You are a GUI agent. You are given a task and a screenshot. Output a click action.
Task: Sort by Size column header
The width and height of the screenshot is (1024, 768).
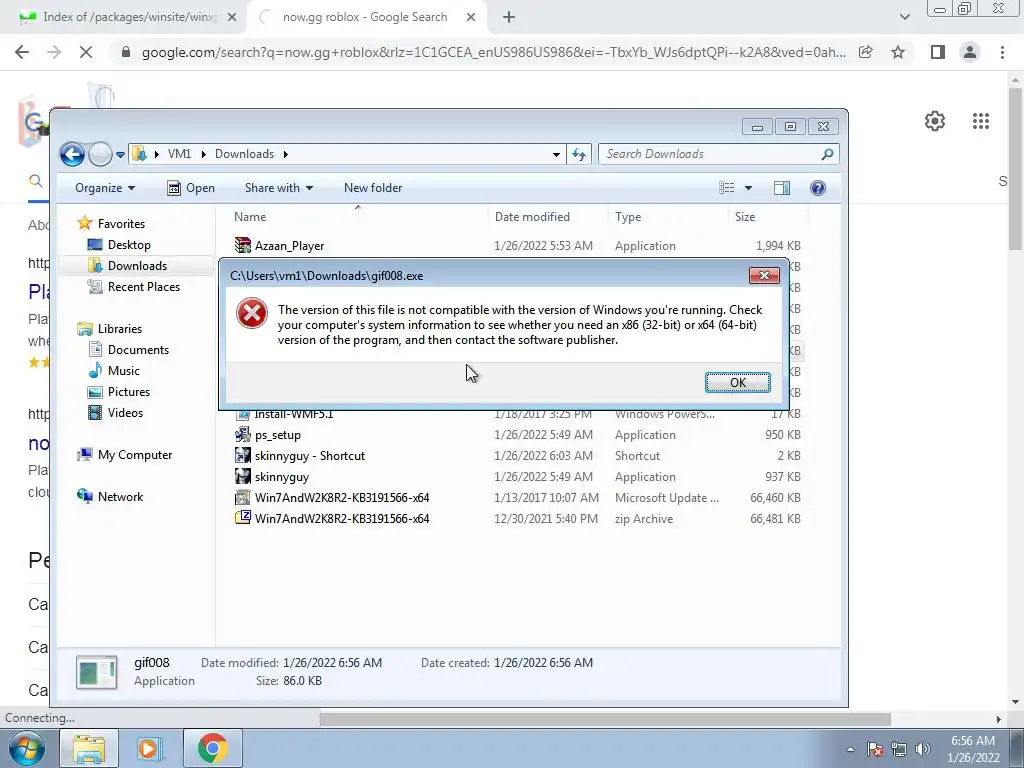coord(768,217)
